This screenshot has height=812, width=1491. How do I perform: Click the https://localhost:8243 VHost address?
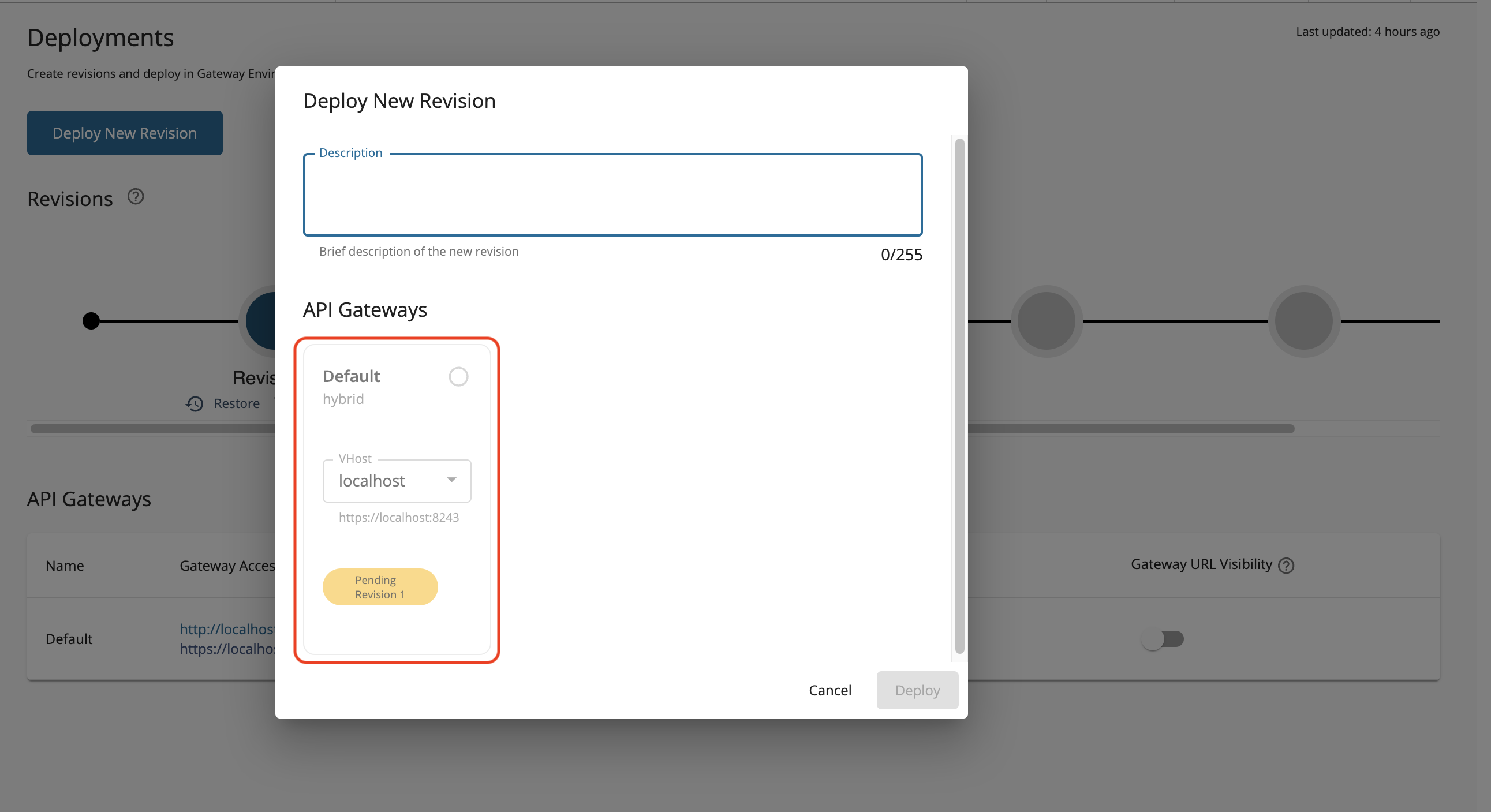point(399,517)
